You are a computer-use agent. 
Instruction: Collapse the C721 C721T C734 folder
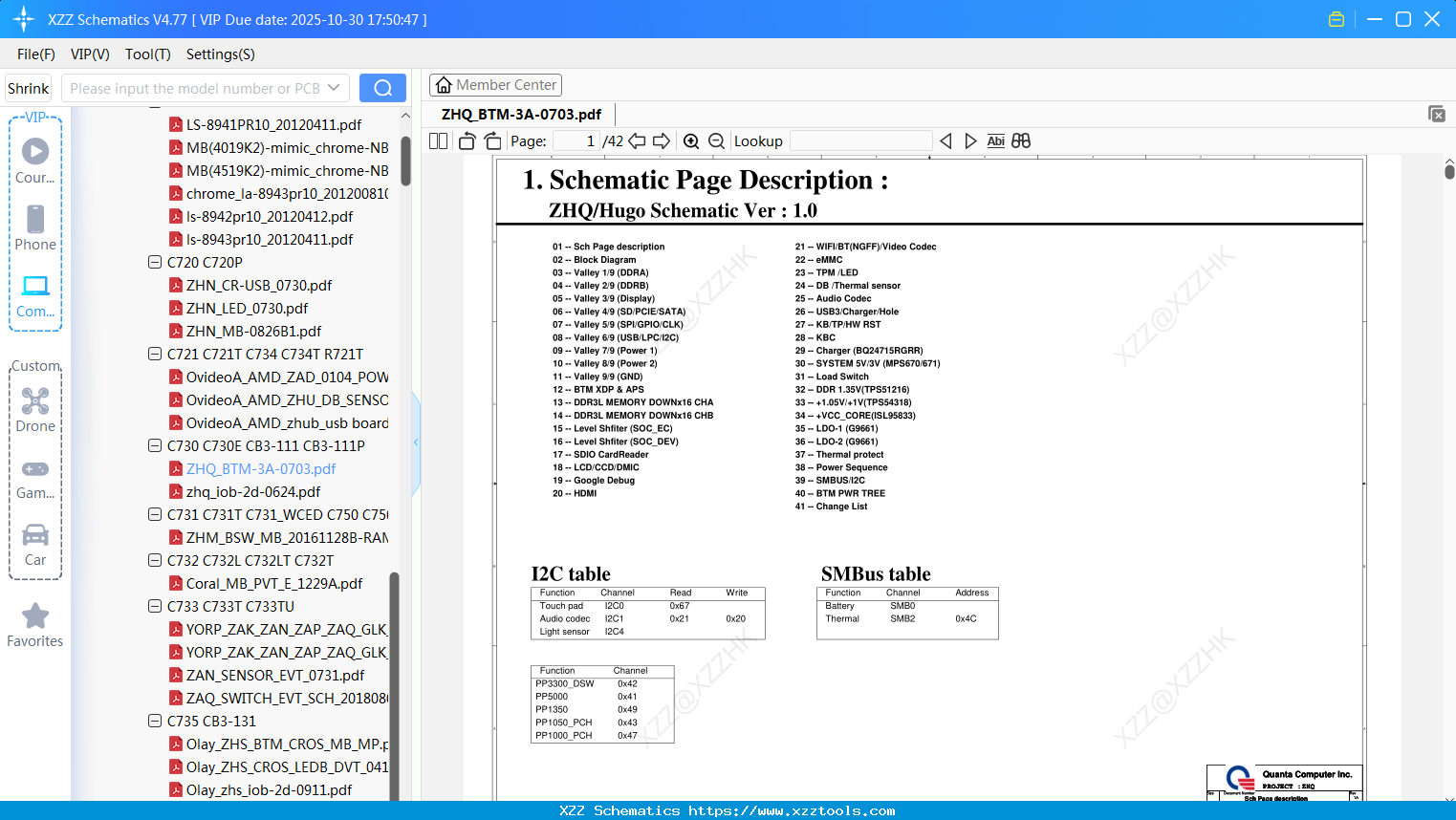(155, 354)
